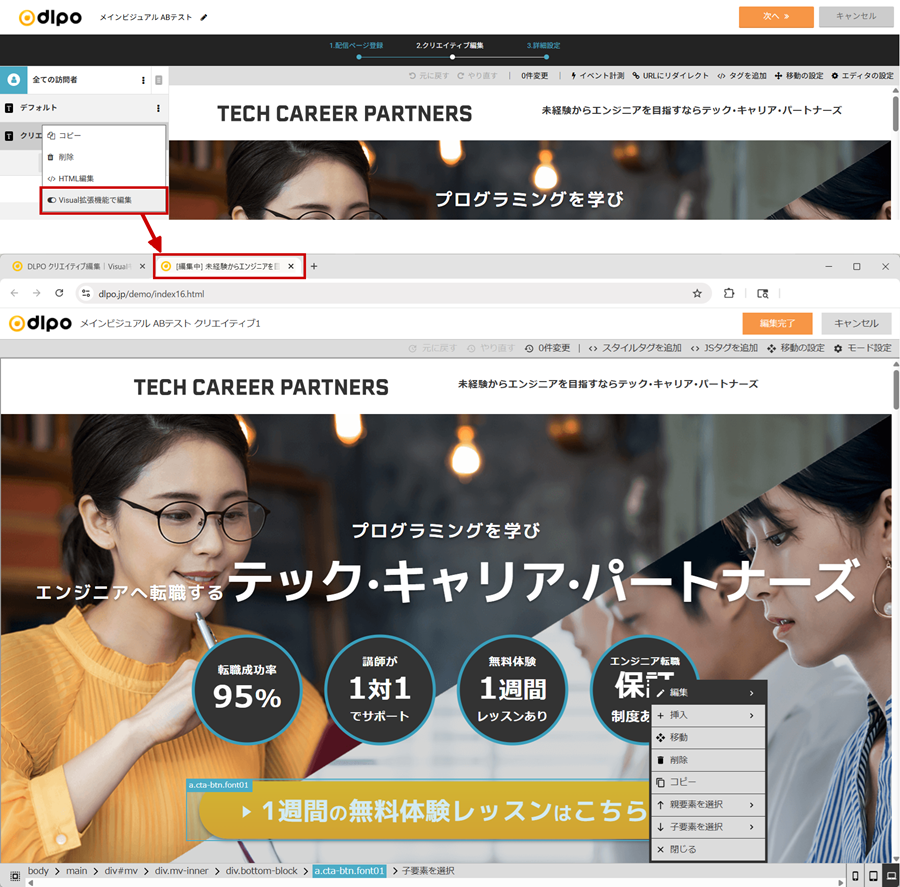The image size is (900, 887).
Task: Select main in the breadcrumb path
Action: point(76,871)
